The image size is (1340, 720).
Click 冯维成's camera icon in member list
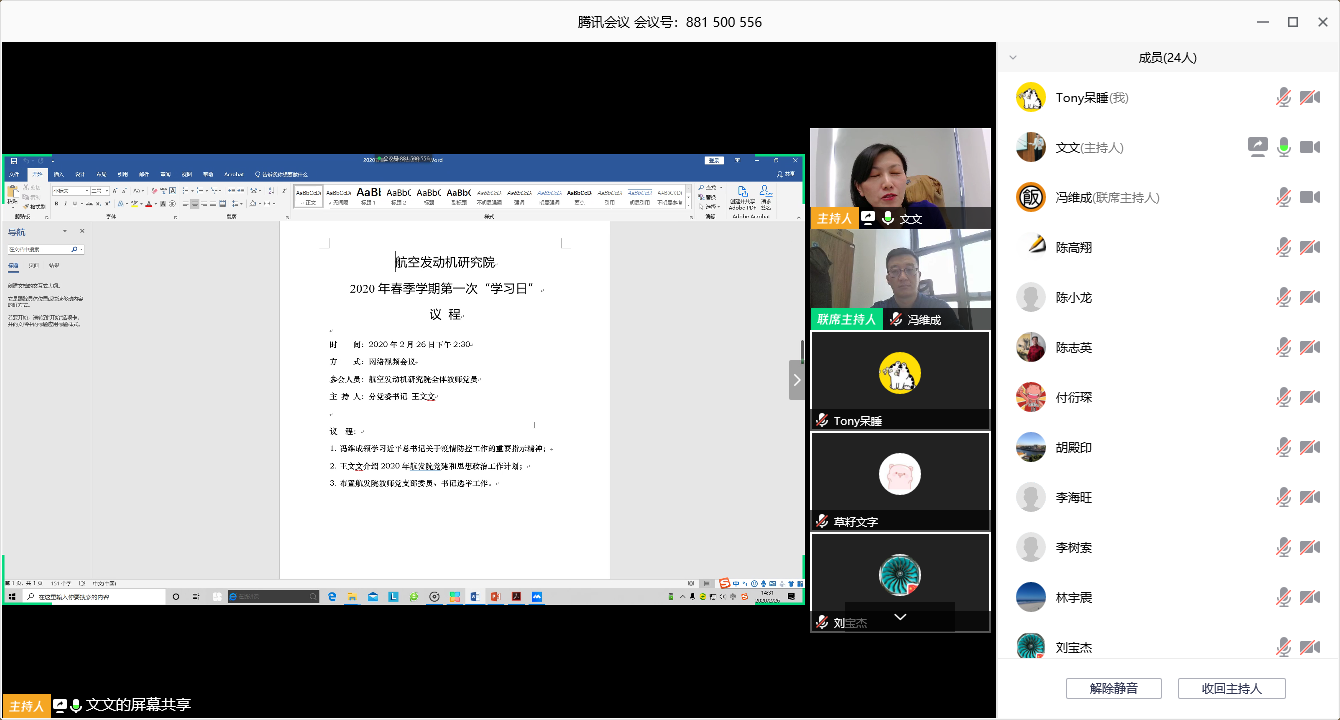(1310, 197)
